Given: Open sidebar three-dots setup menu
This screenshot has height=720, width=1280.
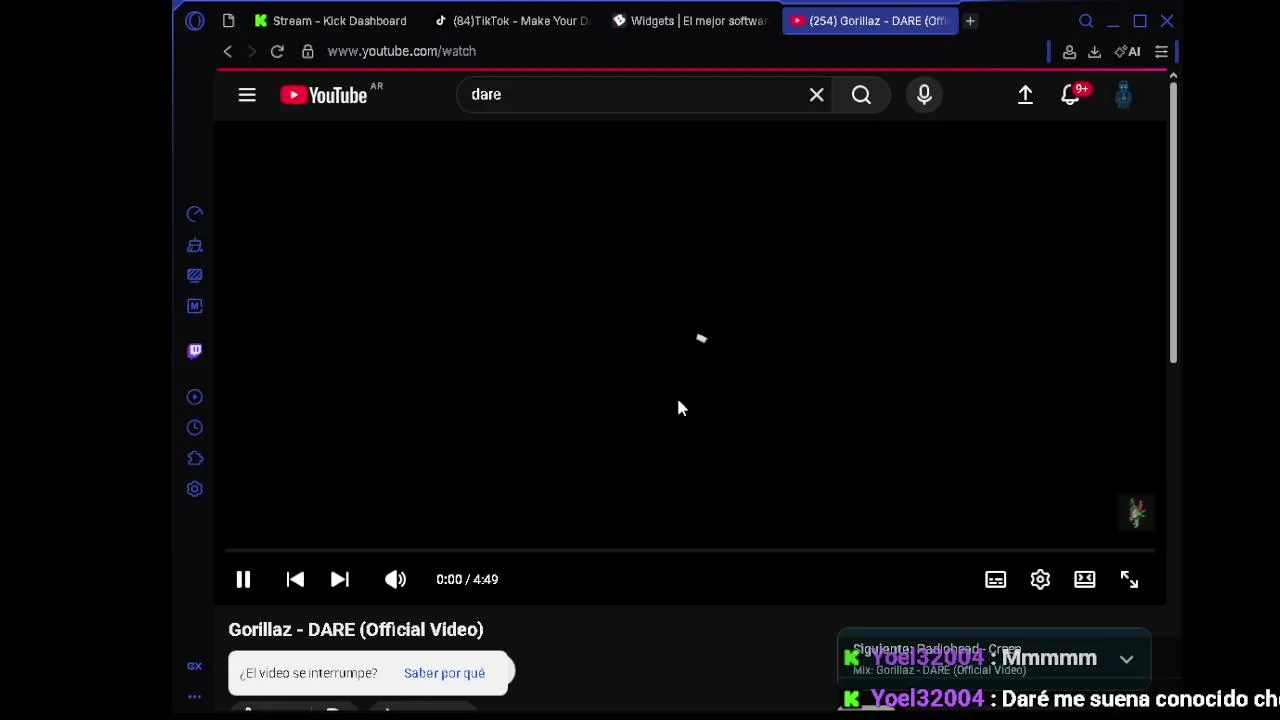Looking at the screenshot, I should (x=195, y=697).
